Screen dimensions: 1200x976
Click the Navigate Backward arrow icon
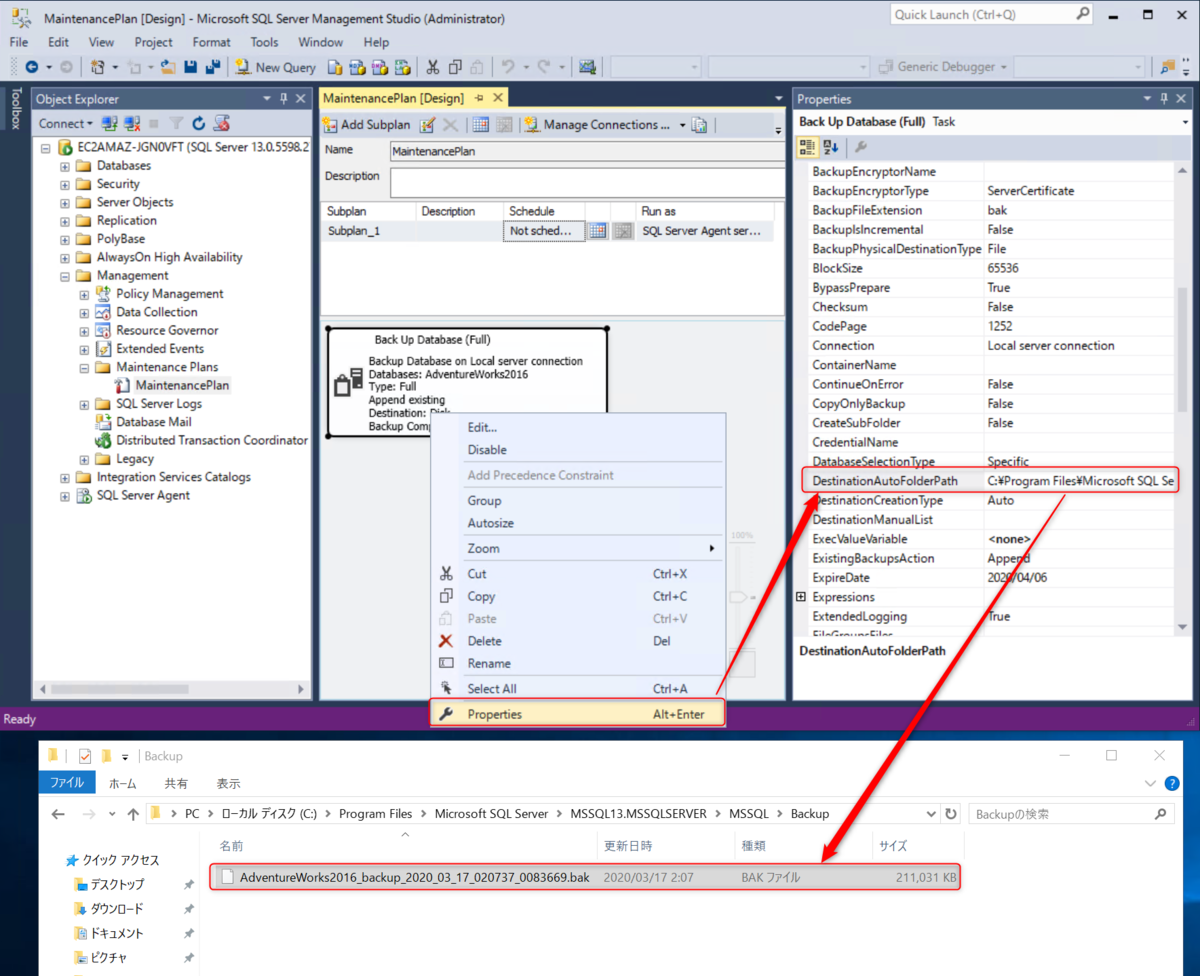[x=32, y=67]
